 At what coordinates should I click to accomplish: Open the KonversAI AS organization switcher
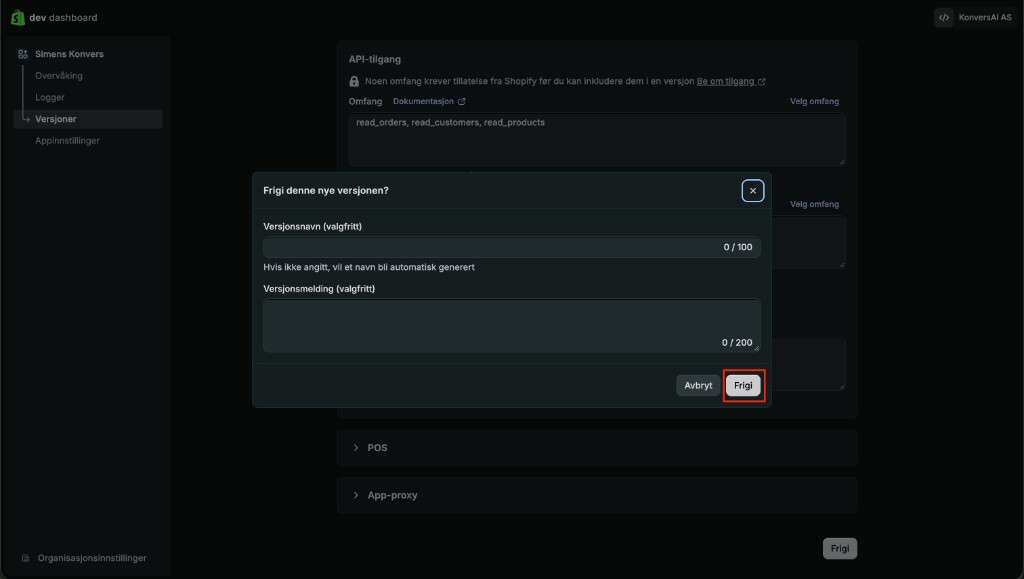pos(975,18)
